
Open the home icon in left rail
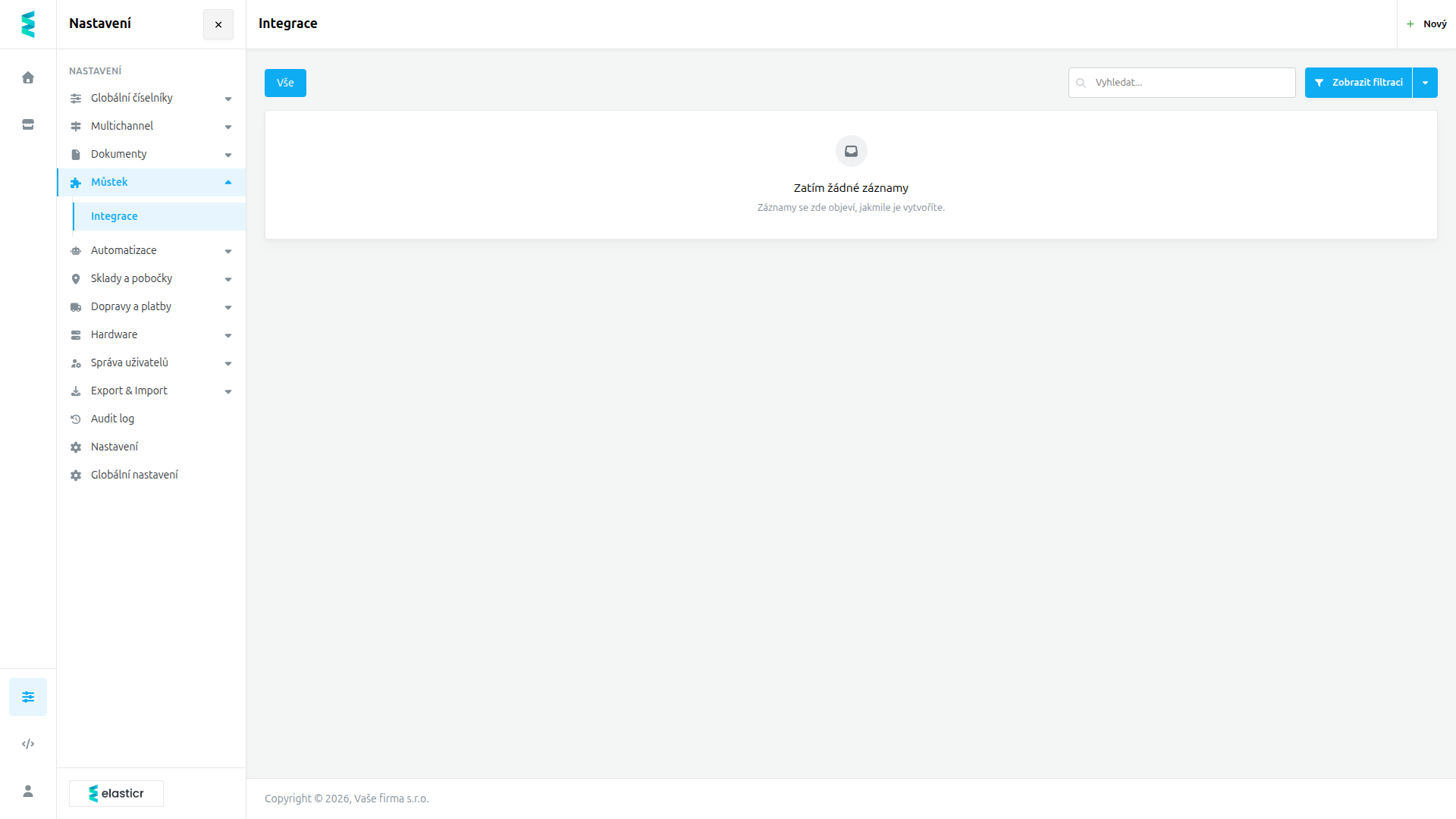tap(28, 77)
